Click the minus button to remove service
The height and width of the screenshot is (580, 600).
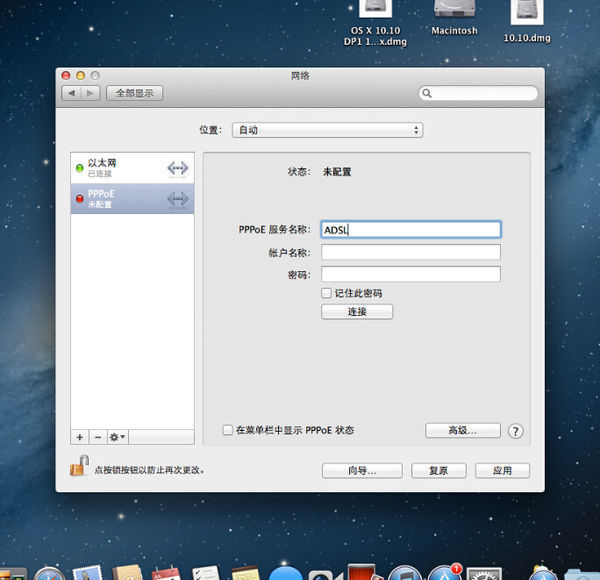coord(97,437)
